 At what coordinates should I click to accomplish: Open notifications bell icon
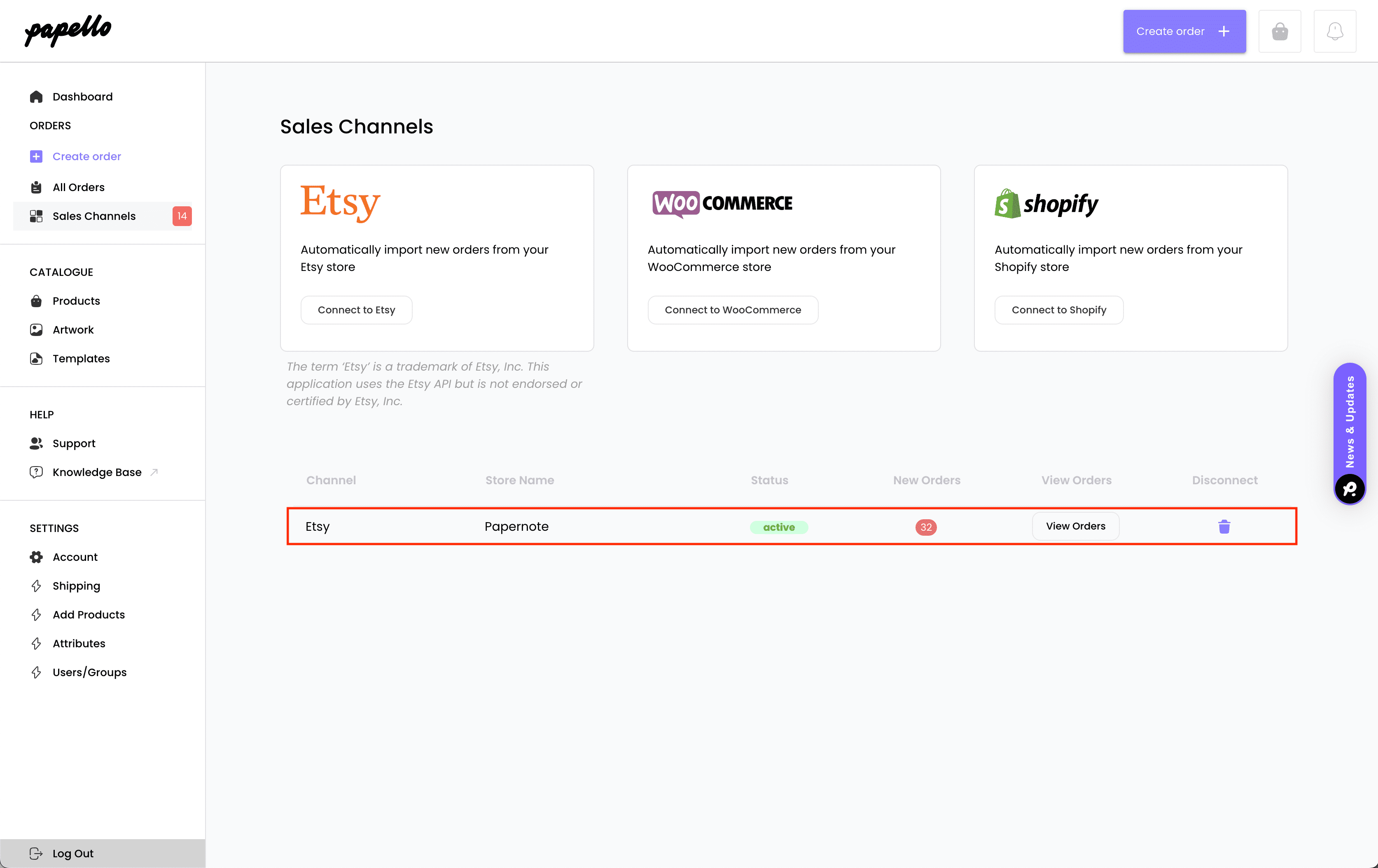click(x=1334, y=31)
